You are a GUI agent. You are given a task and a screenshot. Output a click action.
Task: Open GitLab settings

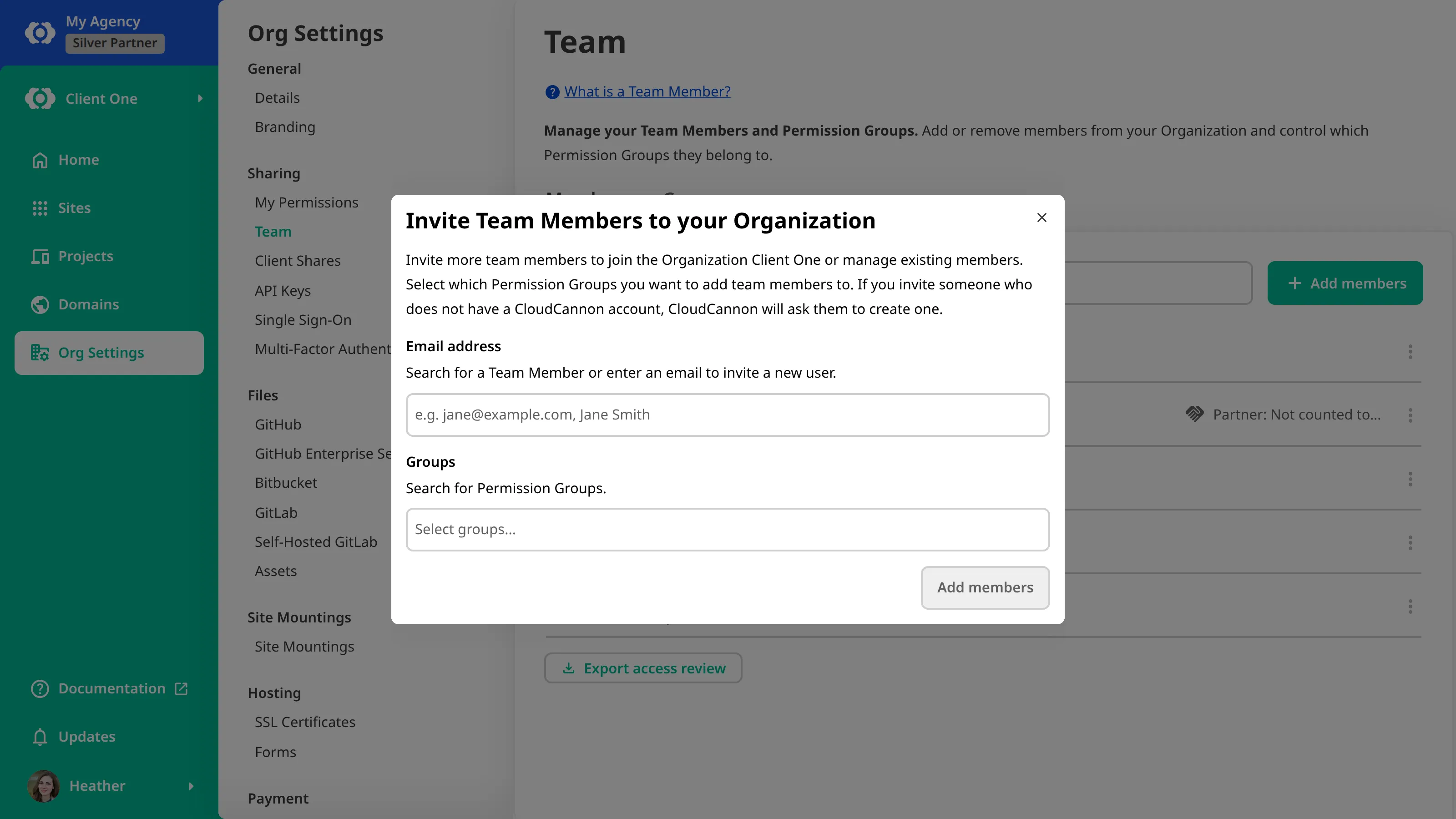(276, 513)
